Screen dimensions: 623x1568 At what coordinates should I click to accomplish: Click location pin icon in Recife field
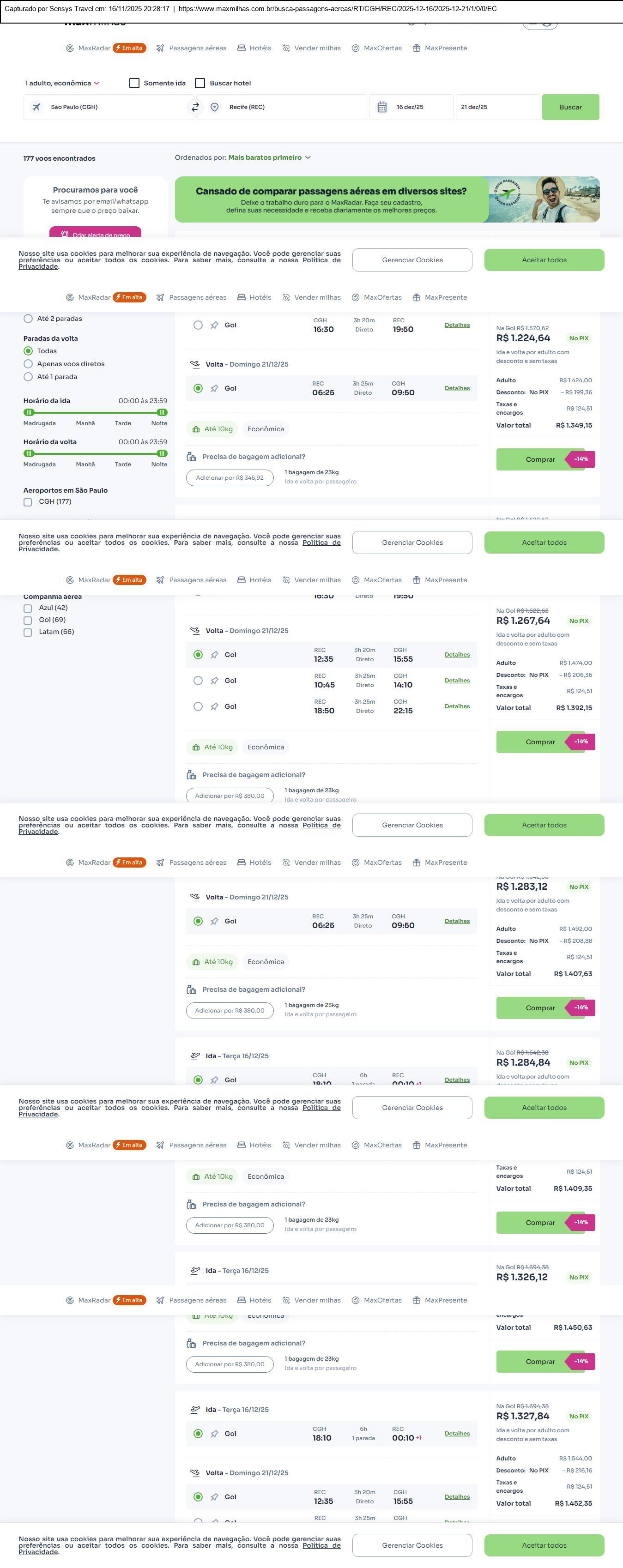pyautogui.click(x=214, y=107)
